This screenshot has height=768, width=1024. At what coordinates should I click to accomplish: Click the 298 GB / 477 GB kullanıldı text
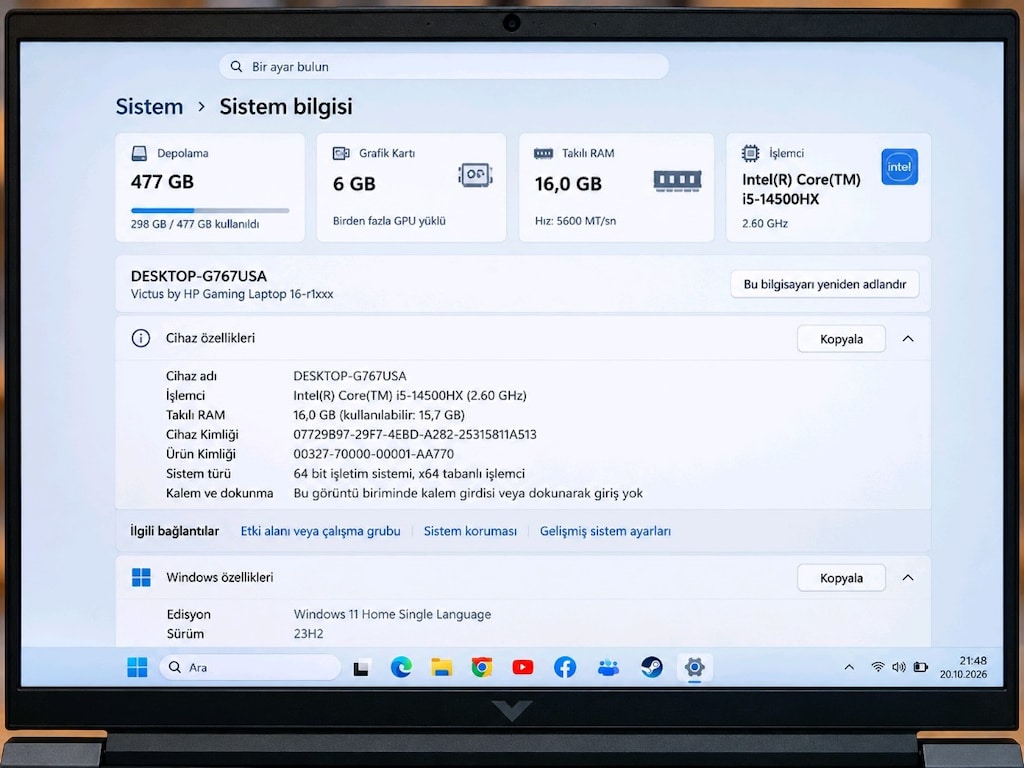(x=195, y=224)
